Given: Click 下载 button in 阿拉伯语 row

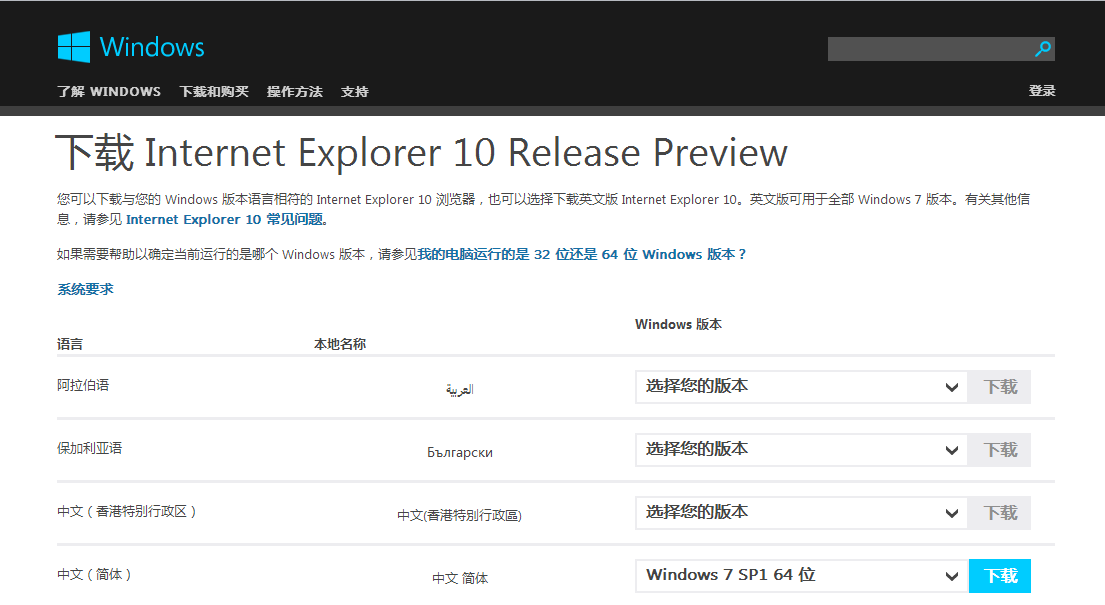Looking at the screenshot, I should pyautogui.click(x=1000, y=386).
